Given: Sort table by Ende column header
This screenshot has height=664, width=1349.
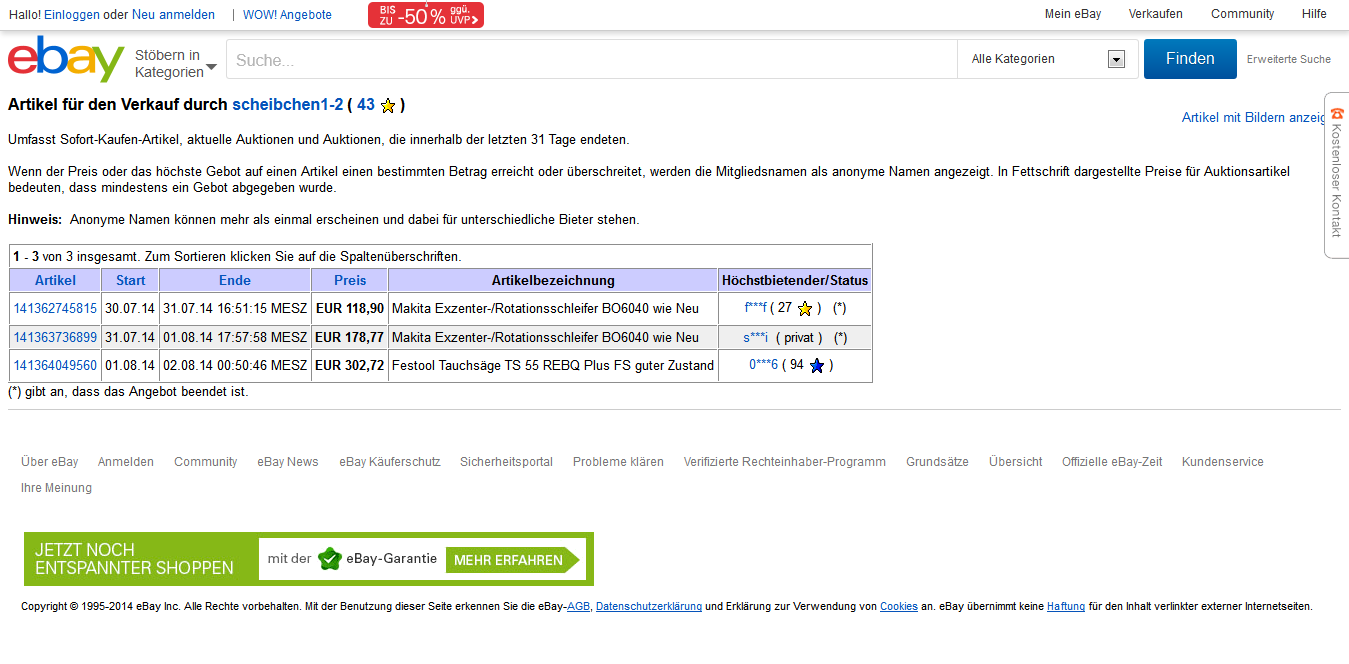Looking at the screenshot, I should [x=235, y=280].
